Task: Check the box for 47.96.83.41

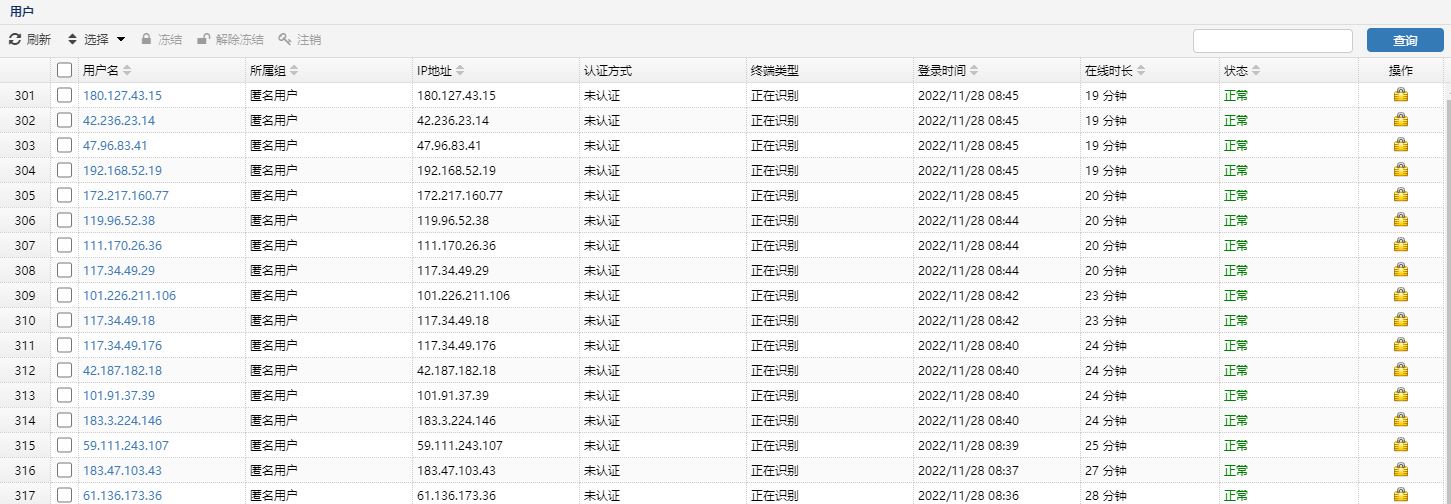Action: (x=64, y=145)
